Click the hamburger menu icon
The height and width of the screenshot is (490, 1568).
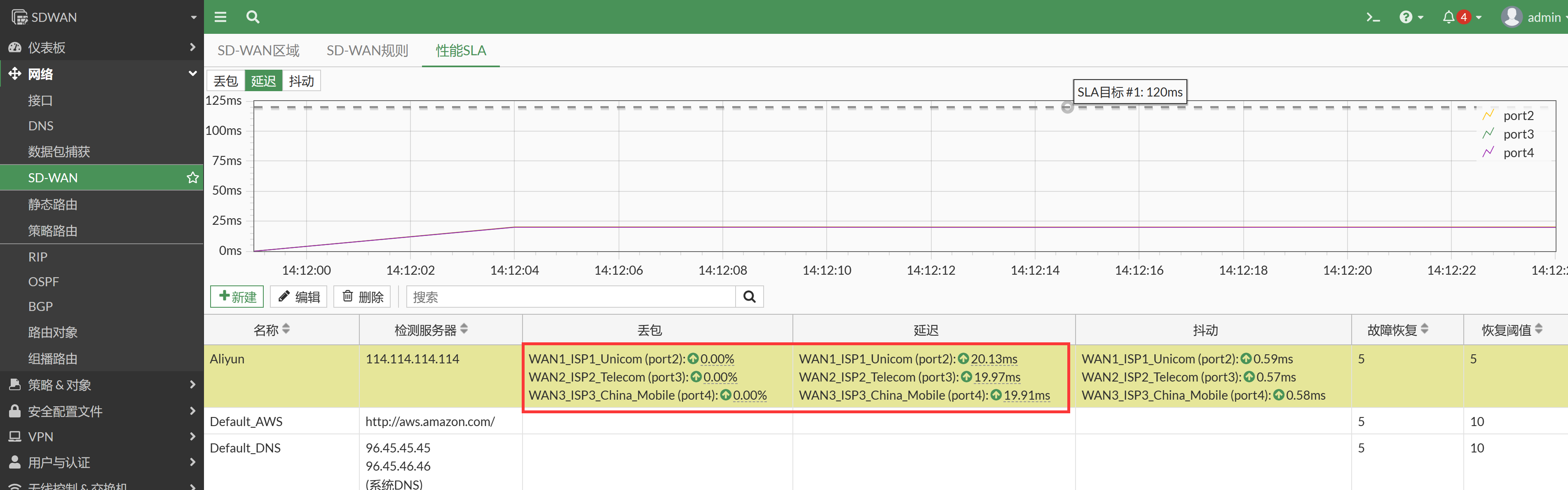220,17
